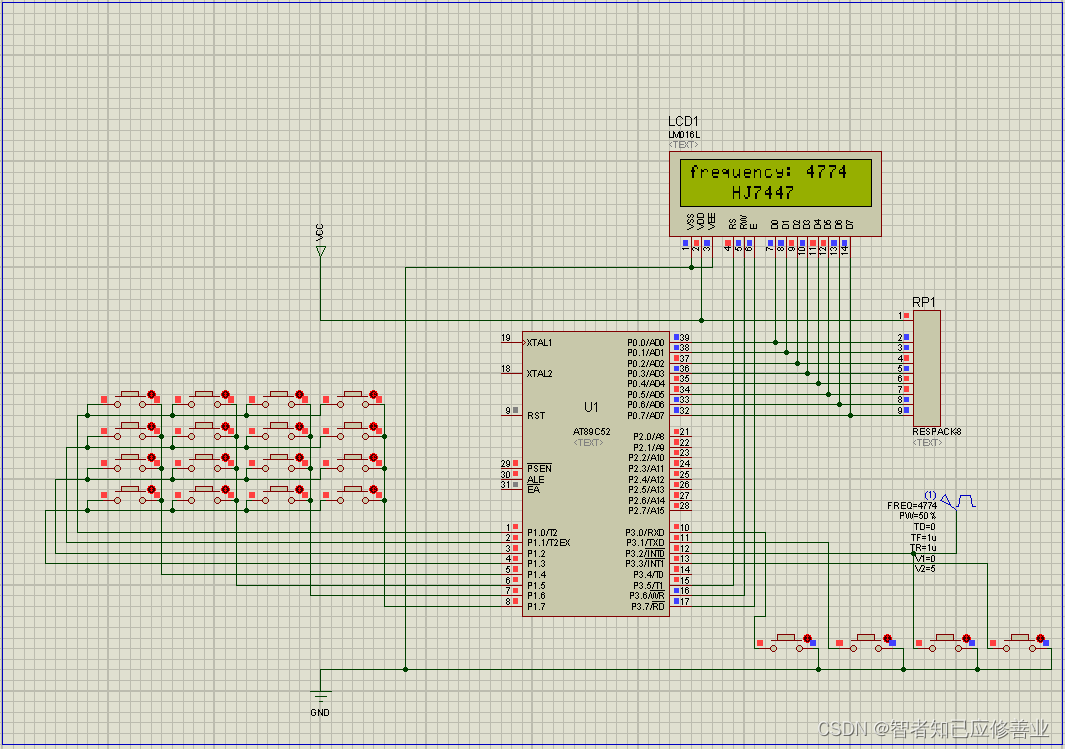Click the 'frequency: 4774' LCD line
The width and height of the screenshot is (1065, 749).
click(x=768, y=172)
